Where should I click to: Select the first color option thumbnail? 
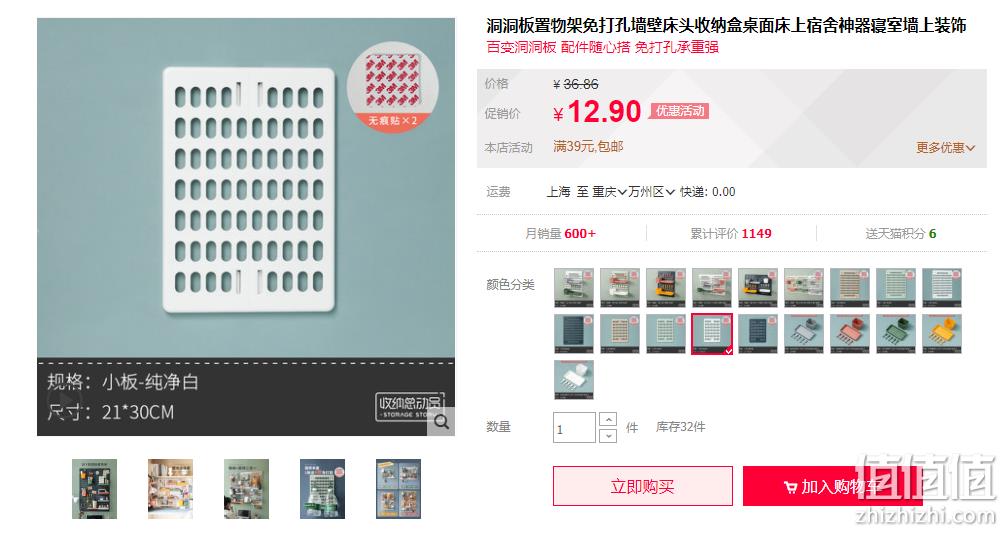pyautogui.click(x=574, y=288)
